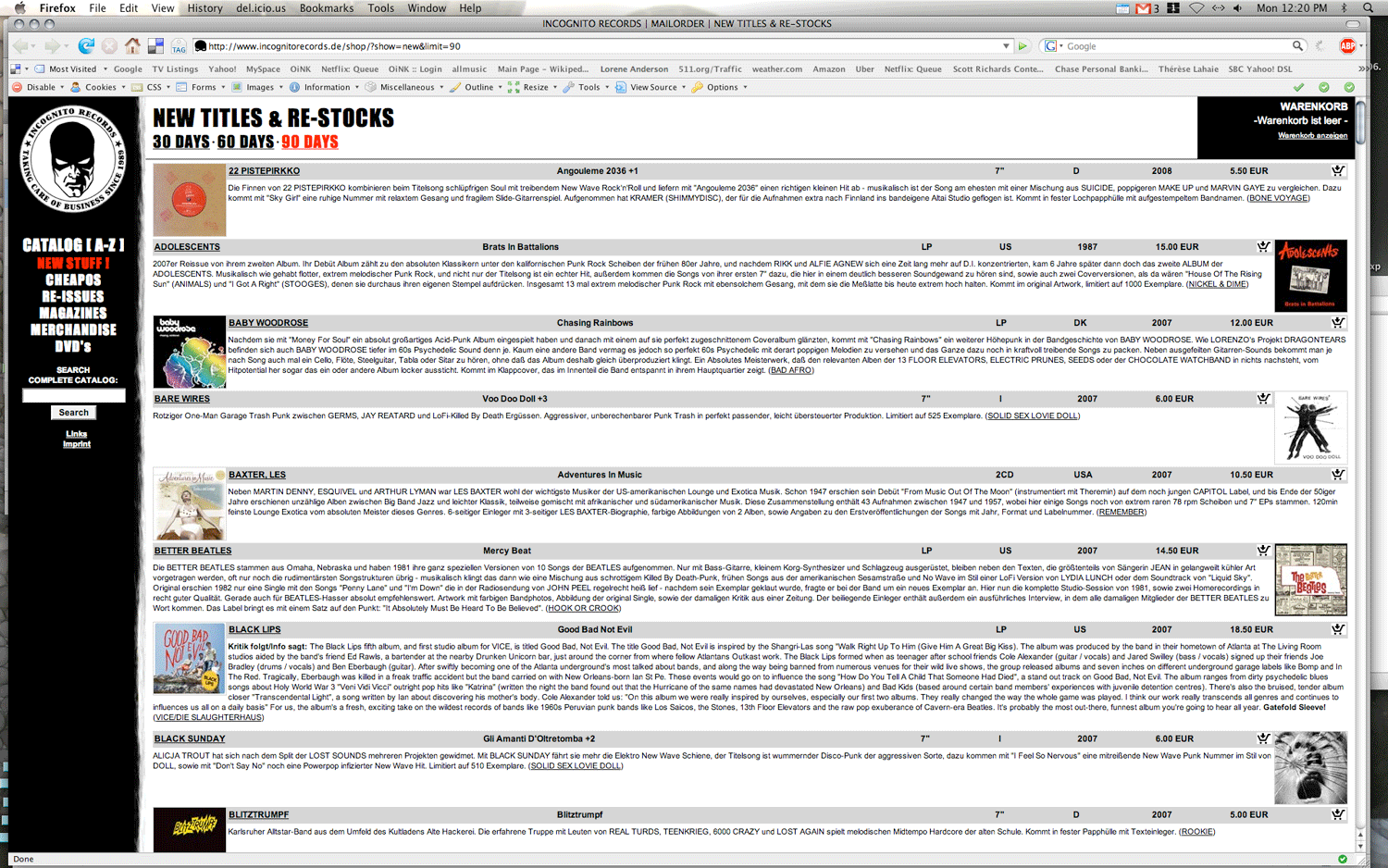The height and width of the screenshot is (868, 1388).
Task: Open the History menu
Action: click(204, 8)
